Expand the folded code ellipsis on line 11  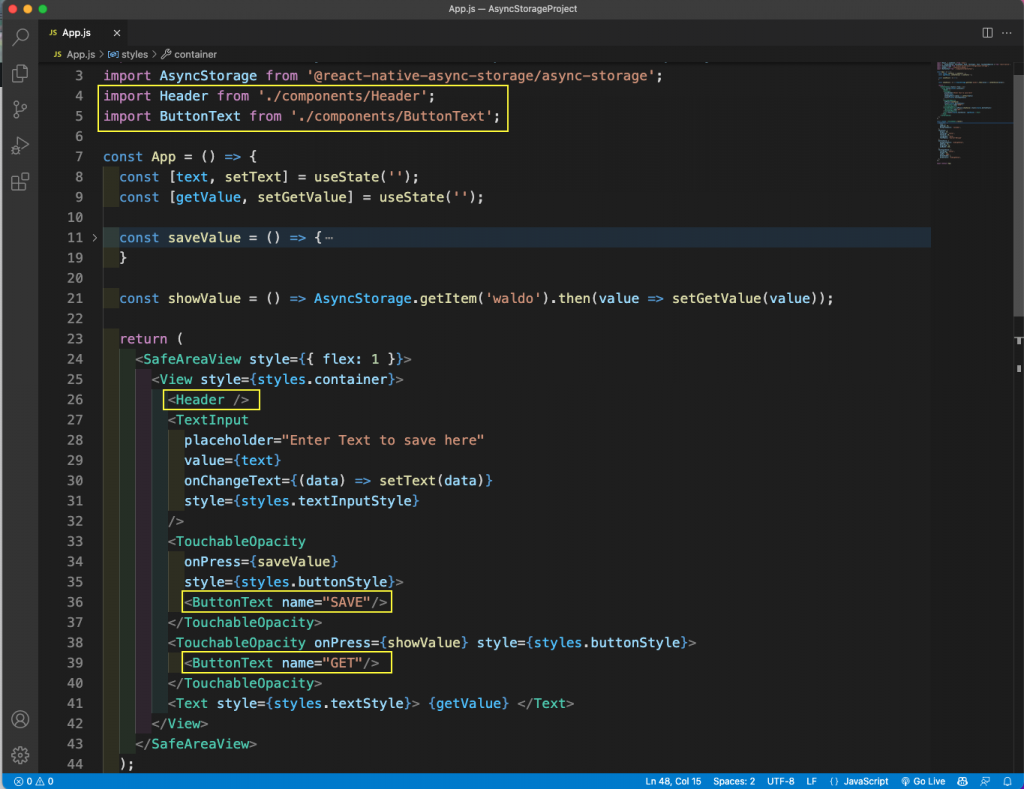(328, 238)
